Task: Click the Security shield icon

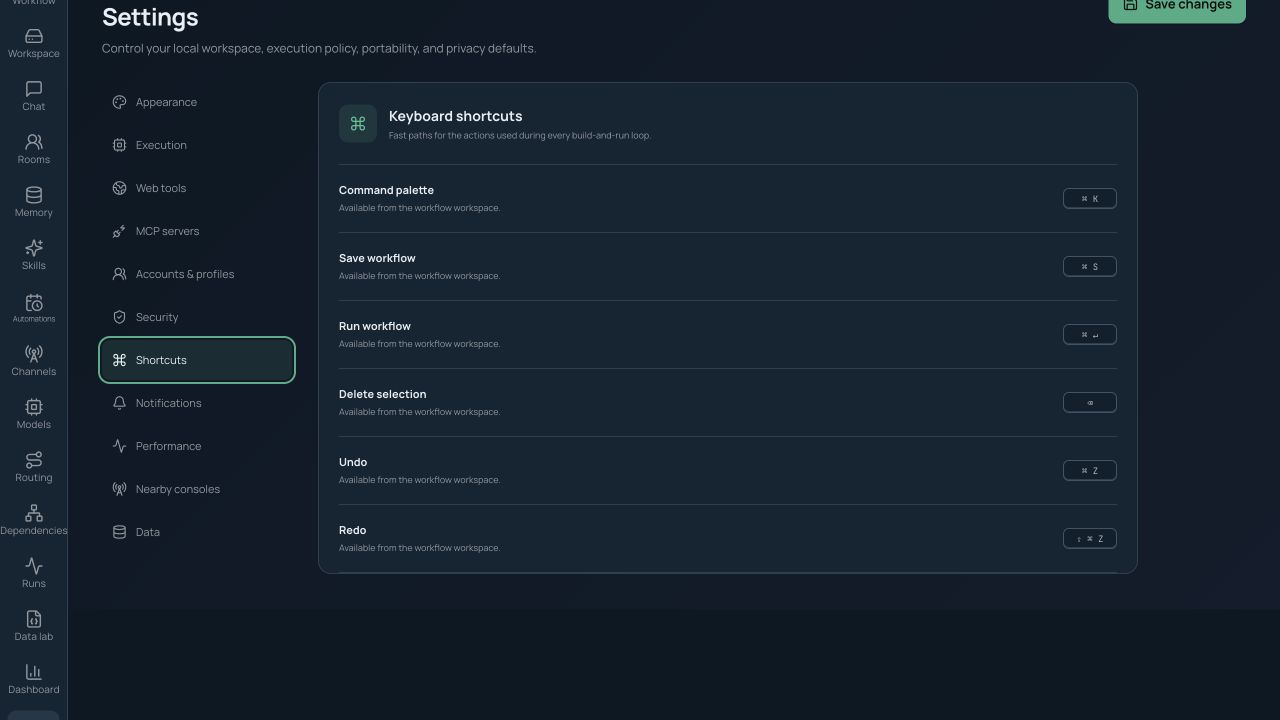Action: (119, 317)
